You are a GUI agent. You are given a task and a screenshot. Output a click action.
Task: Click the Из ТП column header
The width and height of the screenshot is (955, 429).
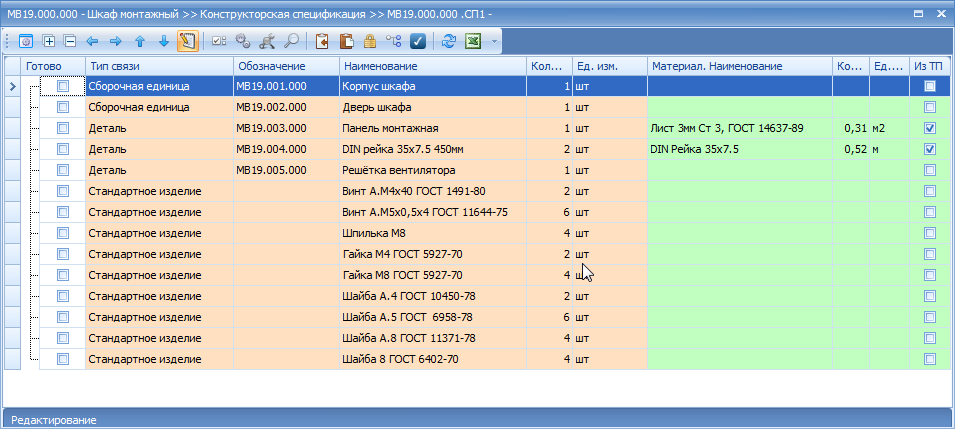(x=929, y=66)
